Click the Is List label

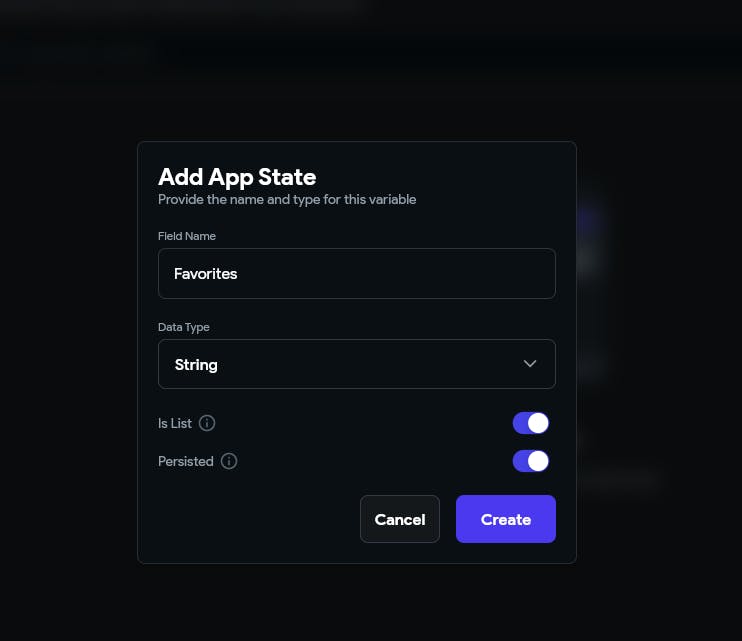tap(175, 423)
